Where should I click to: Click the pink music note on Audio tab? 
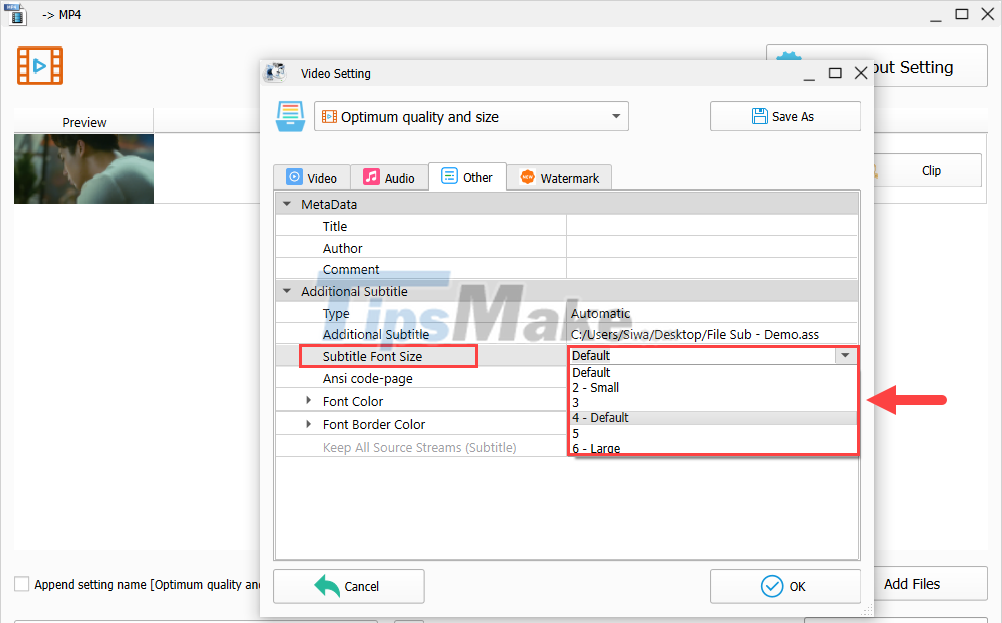pos(370,176)
